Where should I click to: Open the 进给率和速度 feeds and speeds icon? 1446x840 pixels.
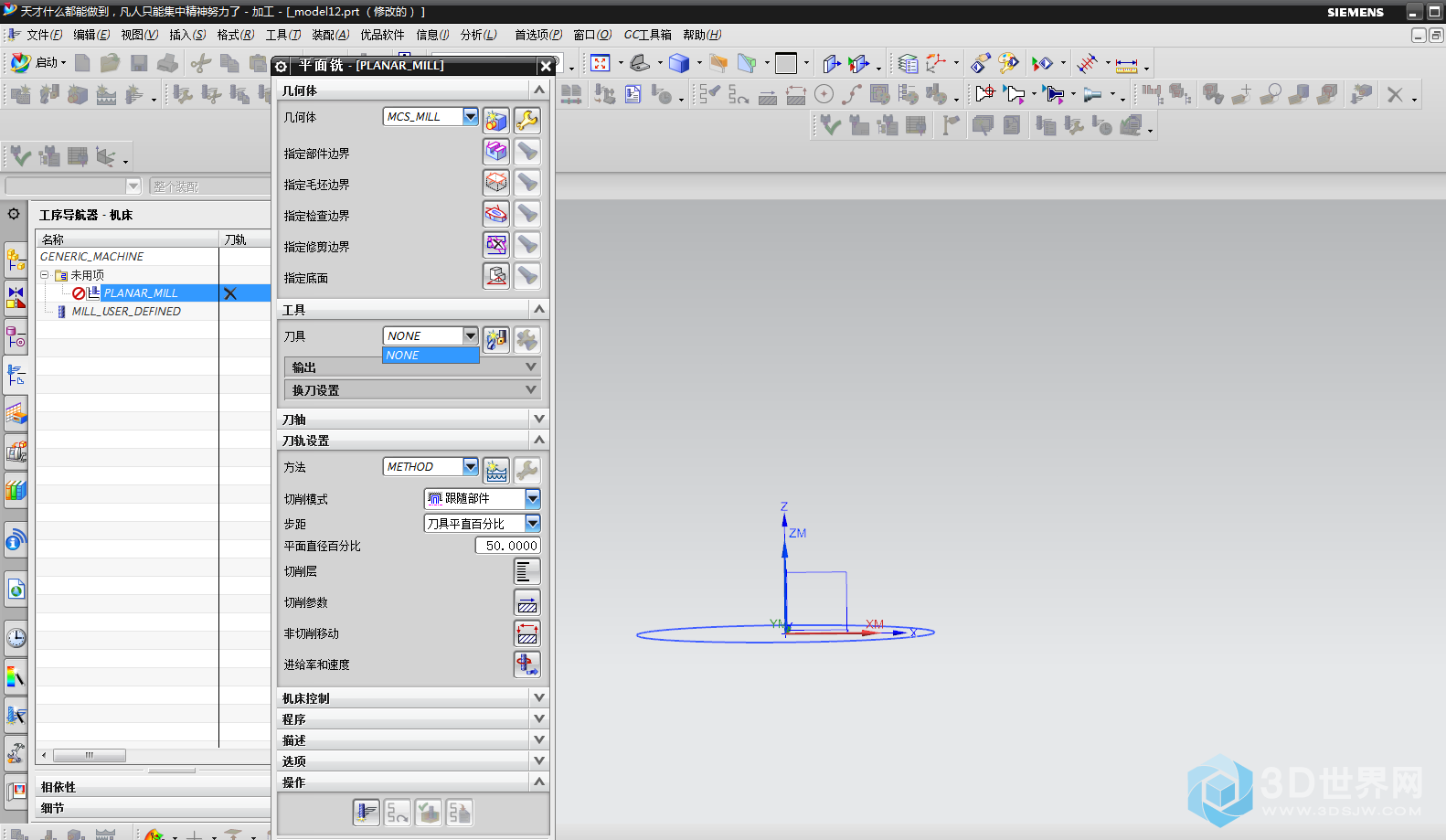pyautogui.click(x=527, y=665)
